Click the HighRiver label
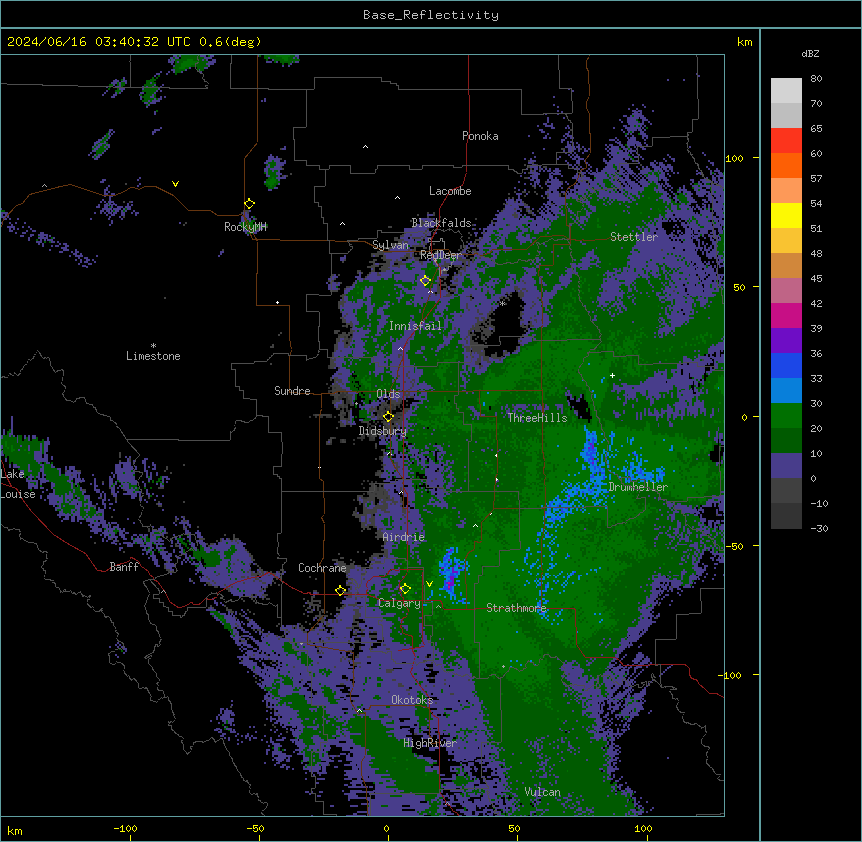 (x=430, y=743)
